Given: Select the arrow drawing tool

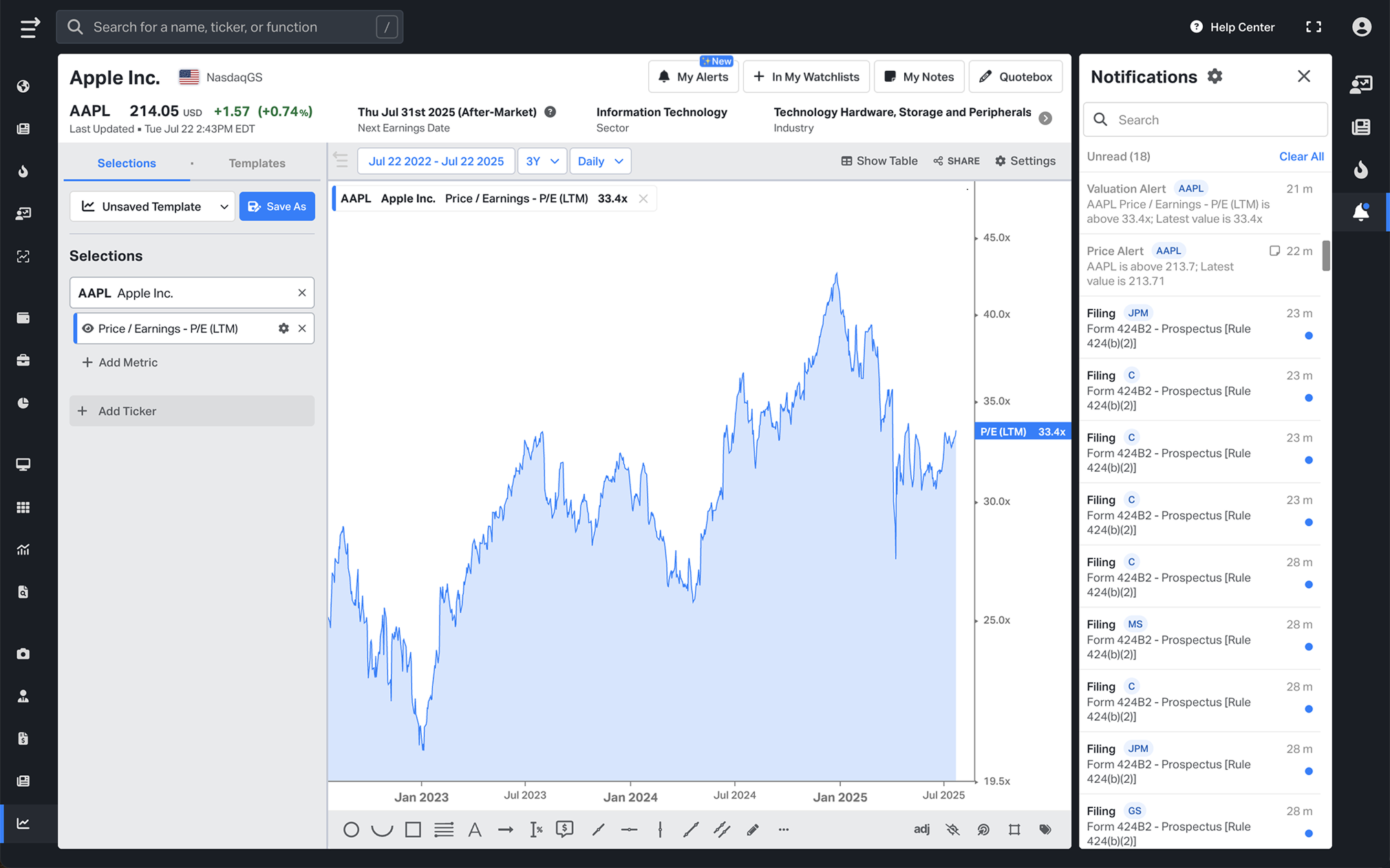Looking at the screenshot, I should 506,829.
